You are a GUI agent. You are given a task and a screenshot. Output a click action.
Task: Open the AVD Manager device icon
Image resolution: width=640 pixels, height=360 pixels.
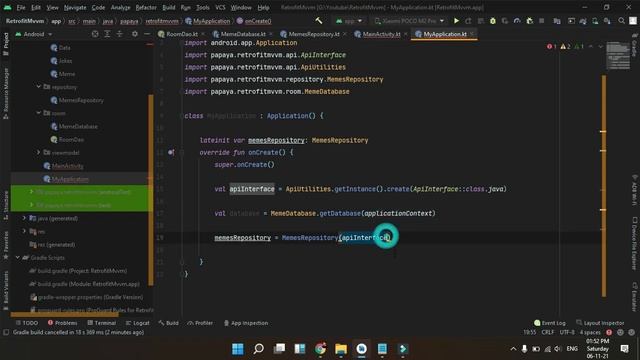pos(595,21)
